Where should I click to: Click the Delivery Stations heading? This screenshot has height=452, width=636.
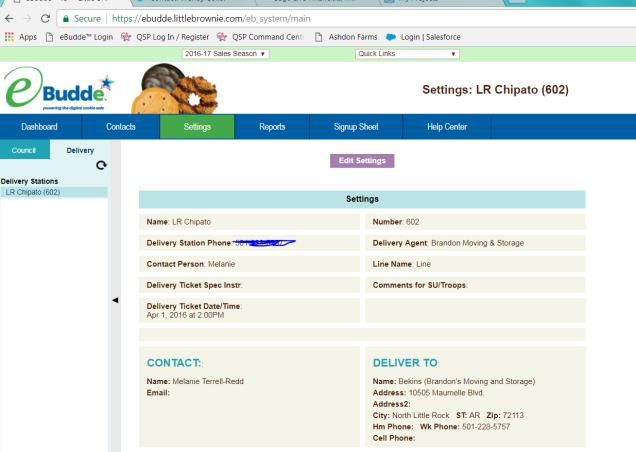29,181
